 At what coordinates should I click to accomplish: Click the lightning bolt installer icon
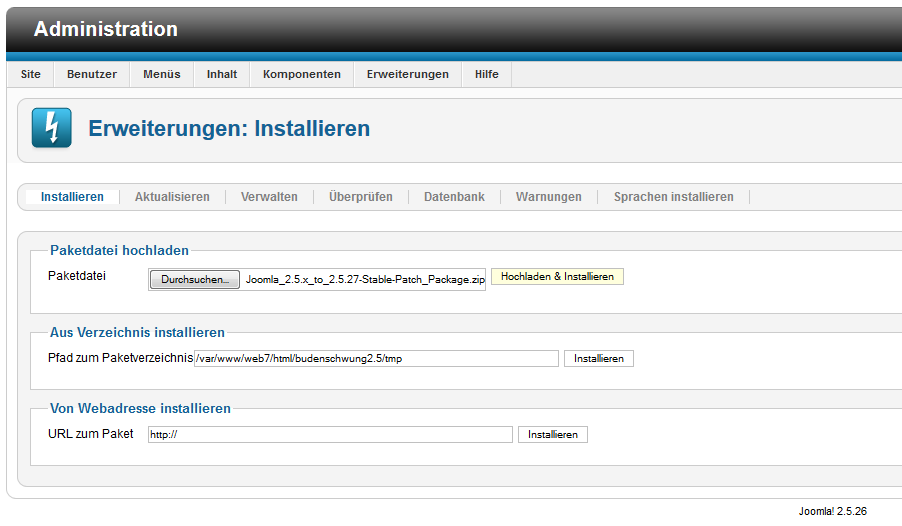coord(52,129)
